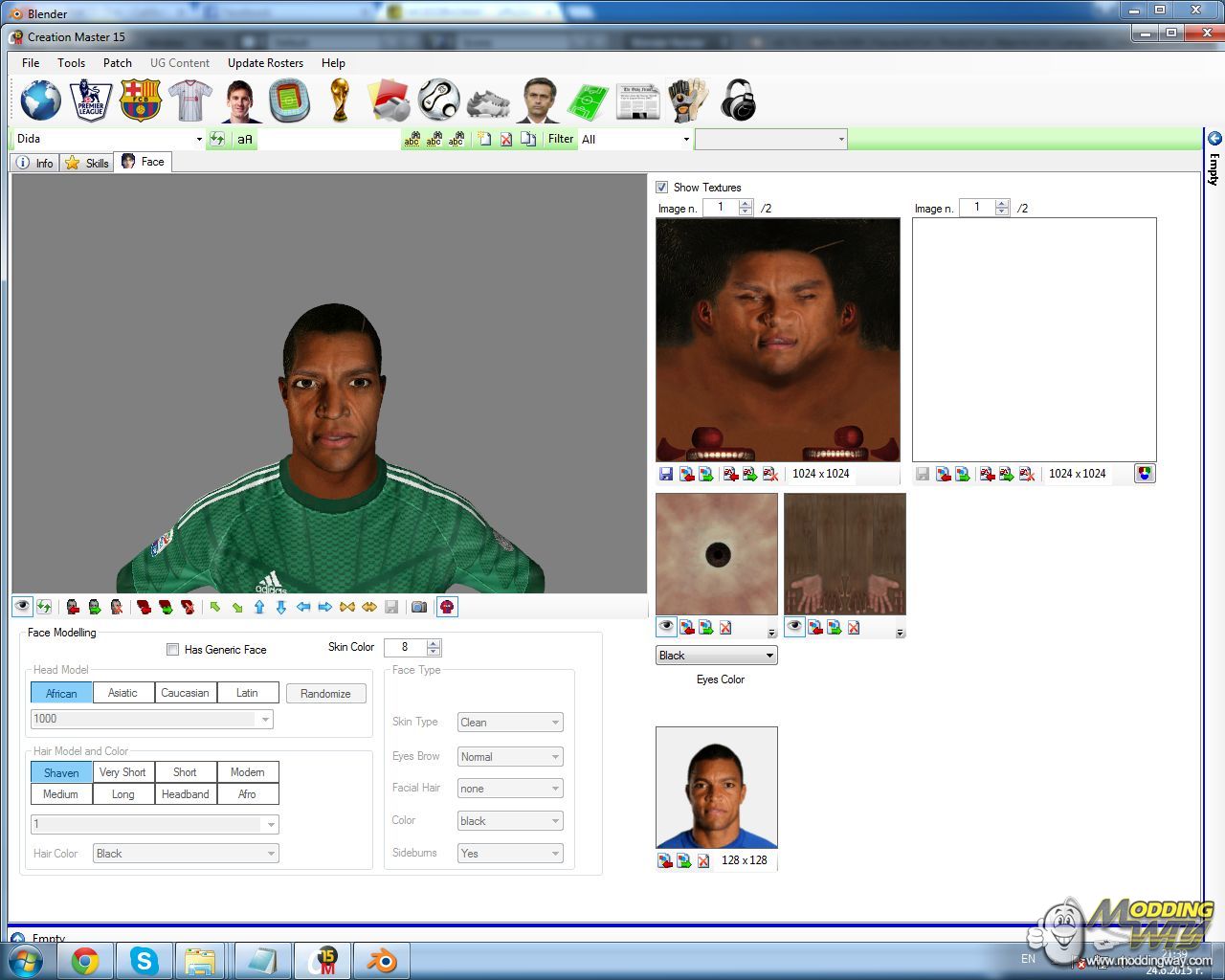The width and height of the screenshot is (1225, 980).
Task: Click the stadium icon in the toolbar
Action: point(289,100)
